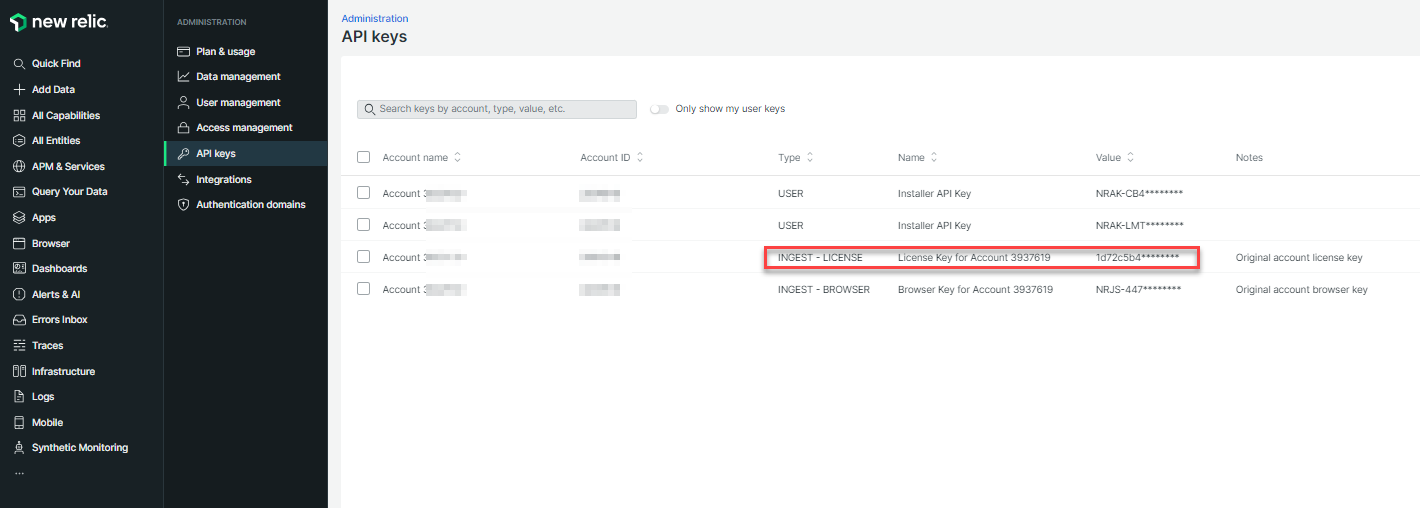Image resolution: width=1420 pixels, height=508 pixels.
Task: Check the INGEST - BROWSER row checkbox
Action: (x=363, y=289)
